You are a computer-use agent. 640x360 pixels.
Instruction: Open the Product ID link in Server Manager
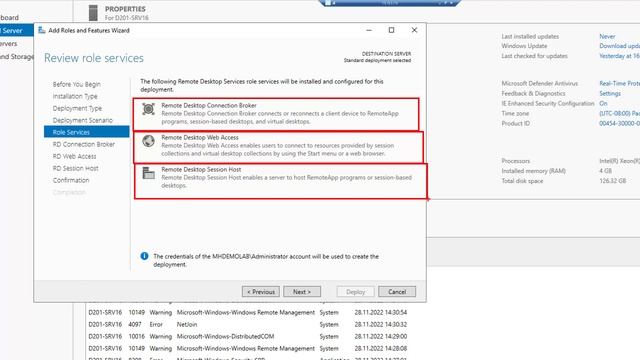[x=619, y=123]
